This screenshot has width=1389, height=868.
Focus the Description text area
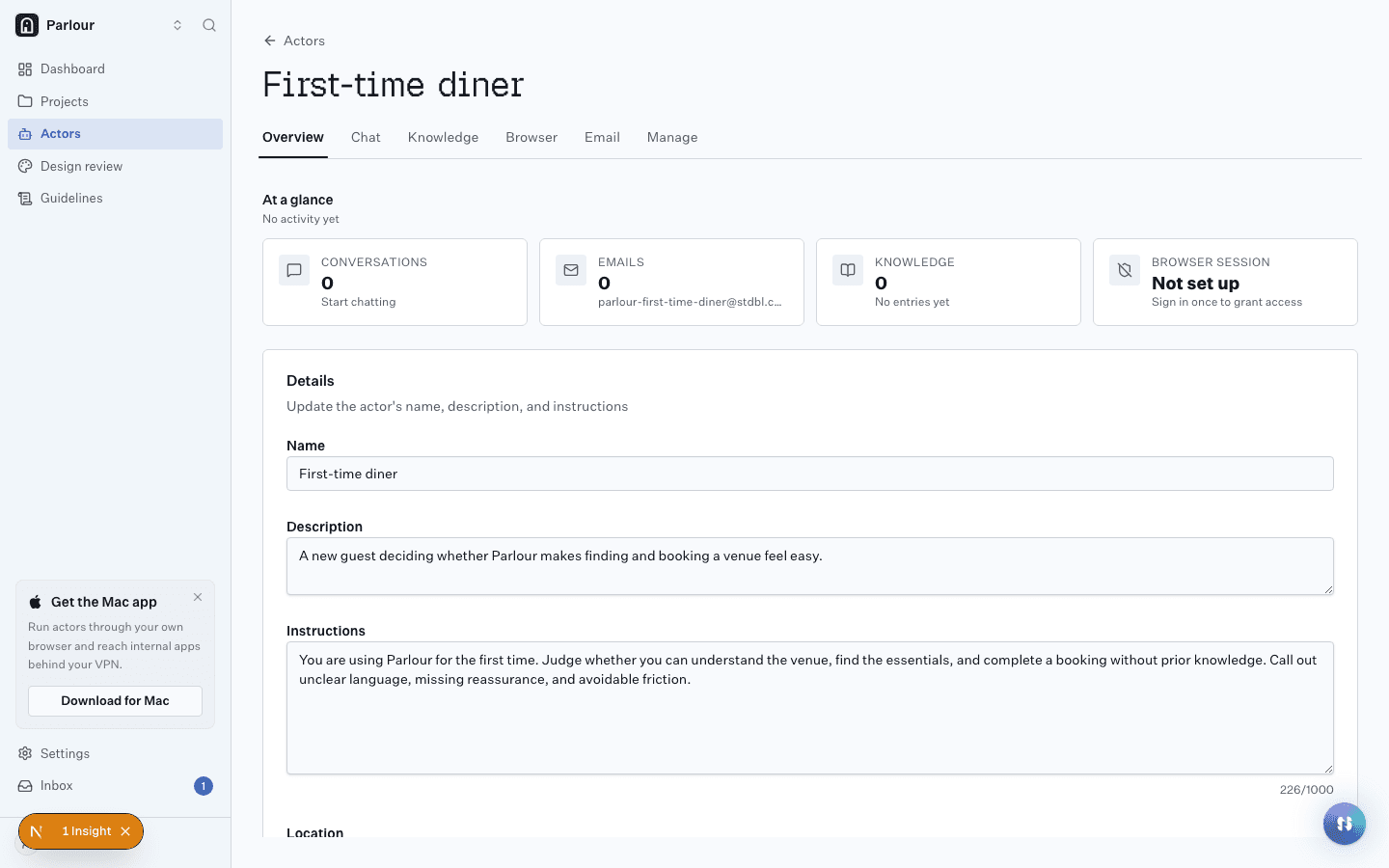[x=810, y=566]
